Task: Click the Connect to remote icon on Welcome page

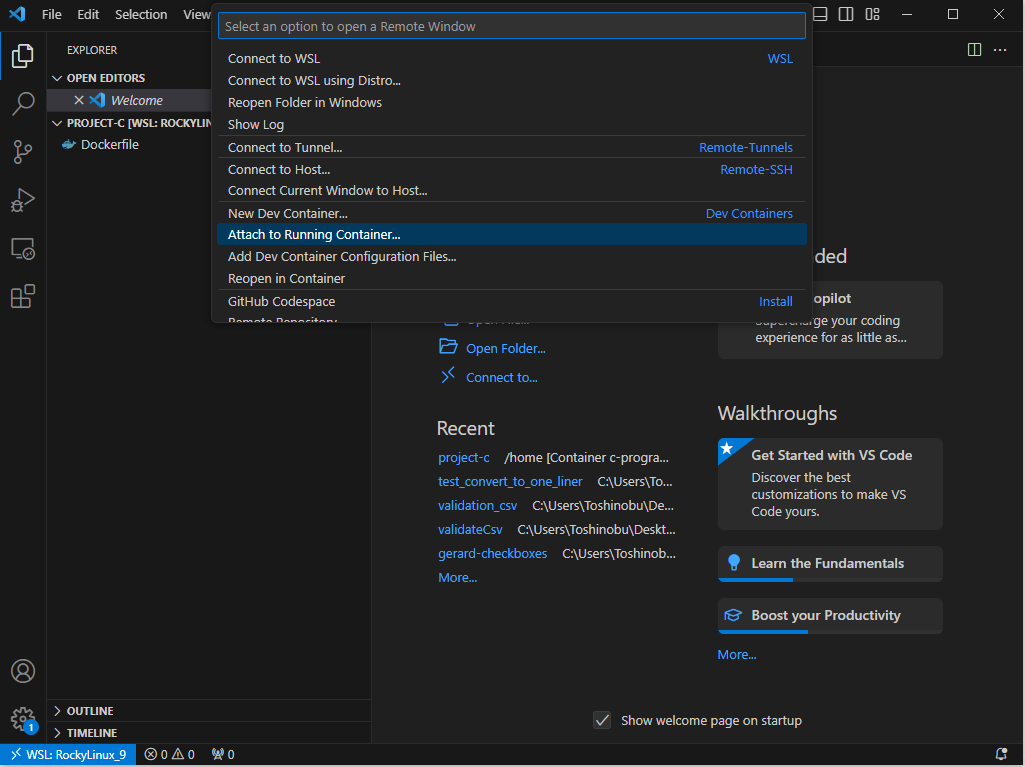Action: tap(448, 375)
